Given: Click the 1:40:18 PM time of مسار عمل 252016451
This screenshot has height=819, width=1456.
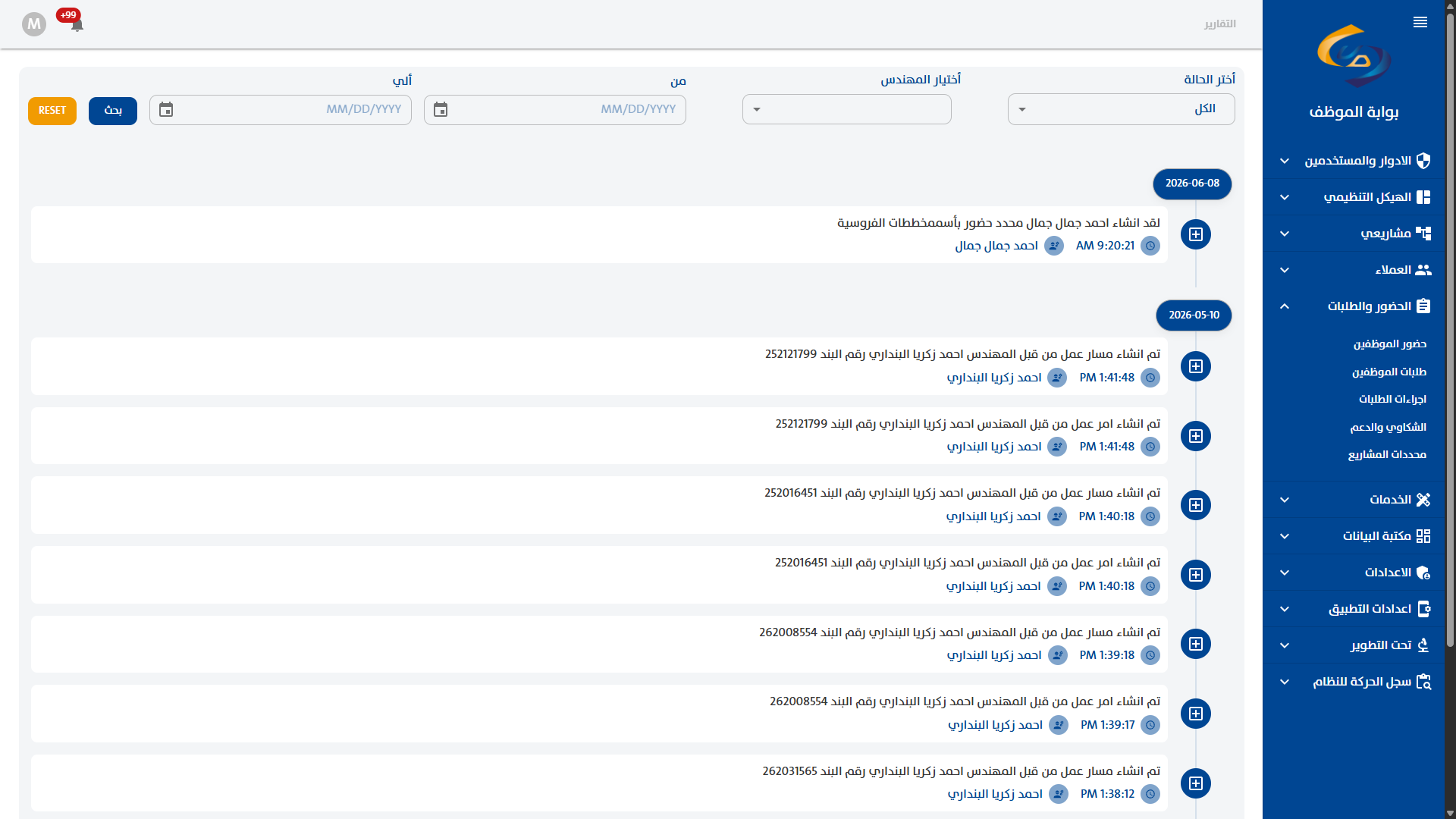Looking at the screenshot, I should [x=1106, y=516].
